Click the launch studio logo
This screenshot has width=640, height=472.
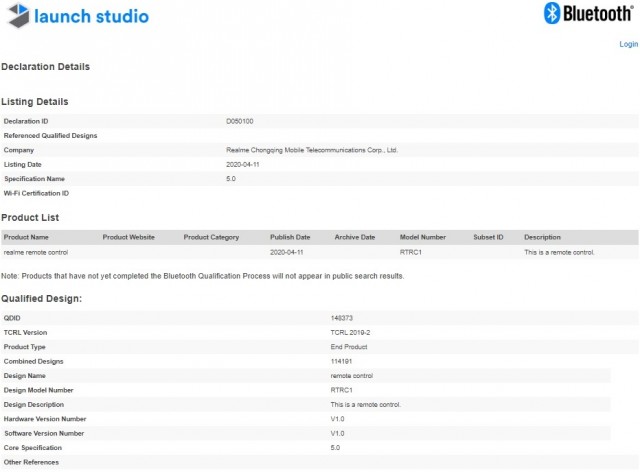[x=78, y=16]
